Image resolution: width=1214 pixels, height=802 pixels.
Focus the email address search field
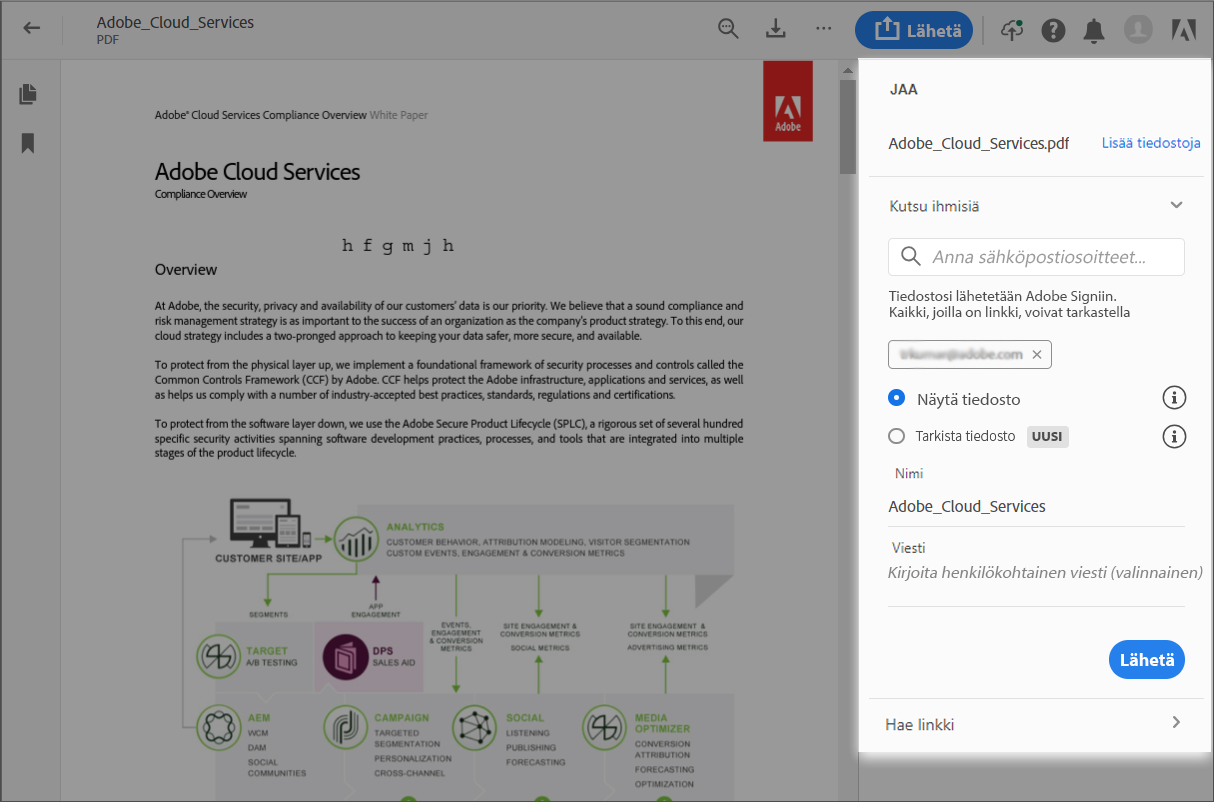pos(1036,257)
